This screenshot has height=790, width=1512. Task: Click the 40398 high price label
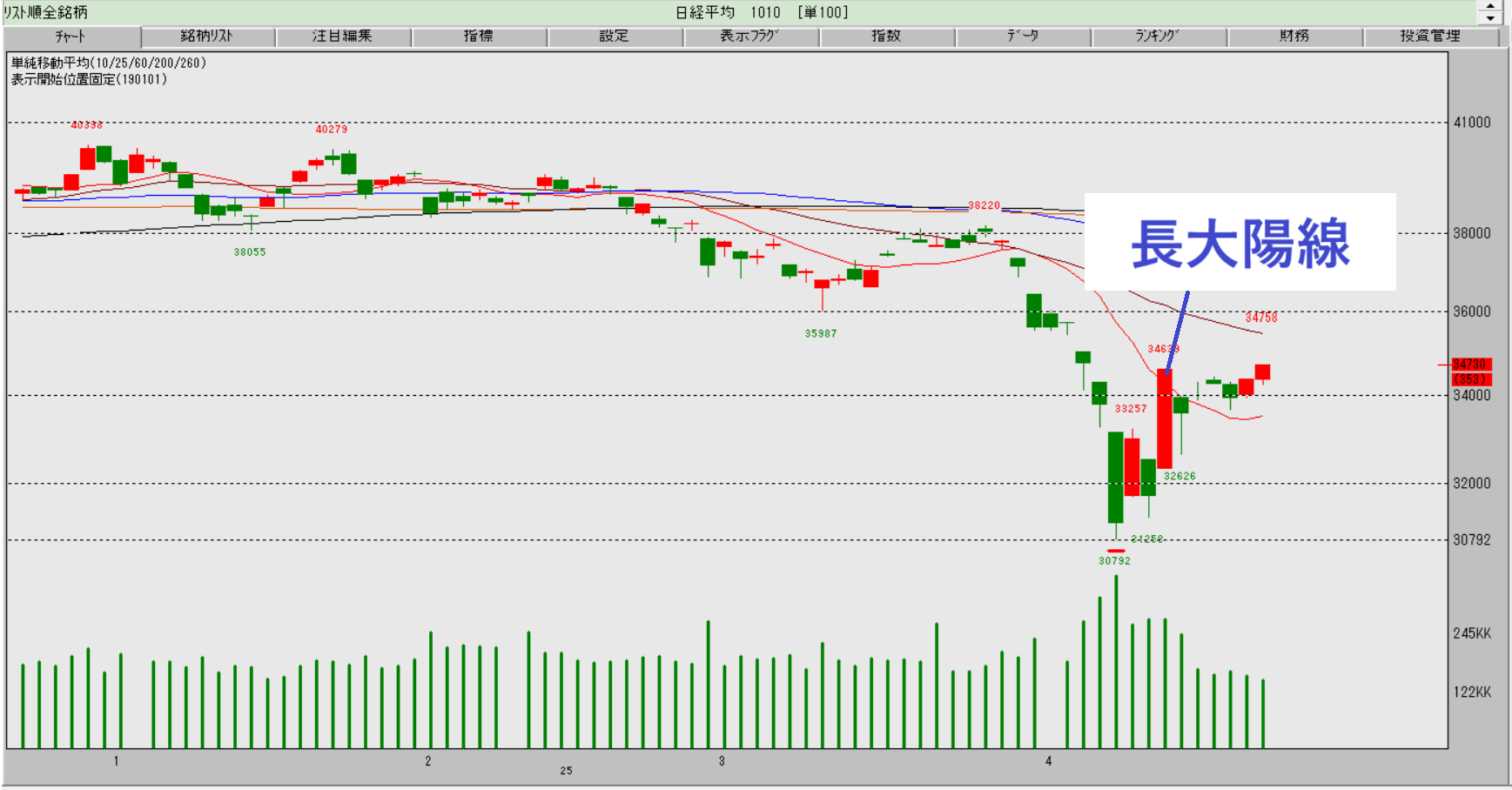coord(87,125)
